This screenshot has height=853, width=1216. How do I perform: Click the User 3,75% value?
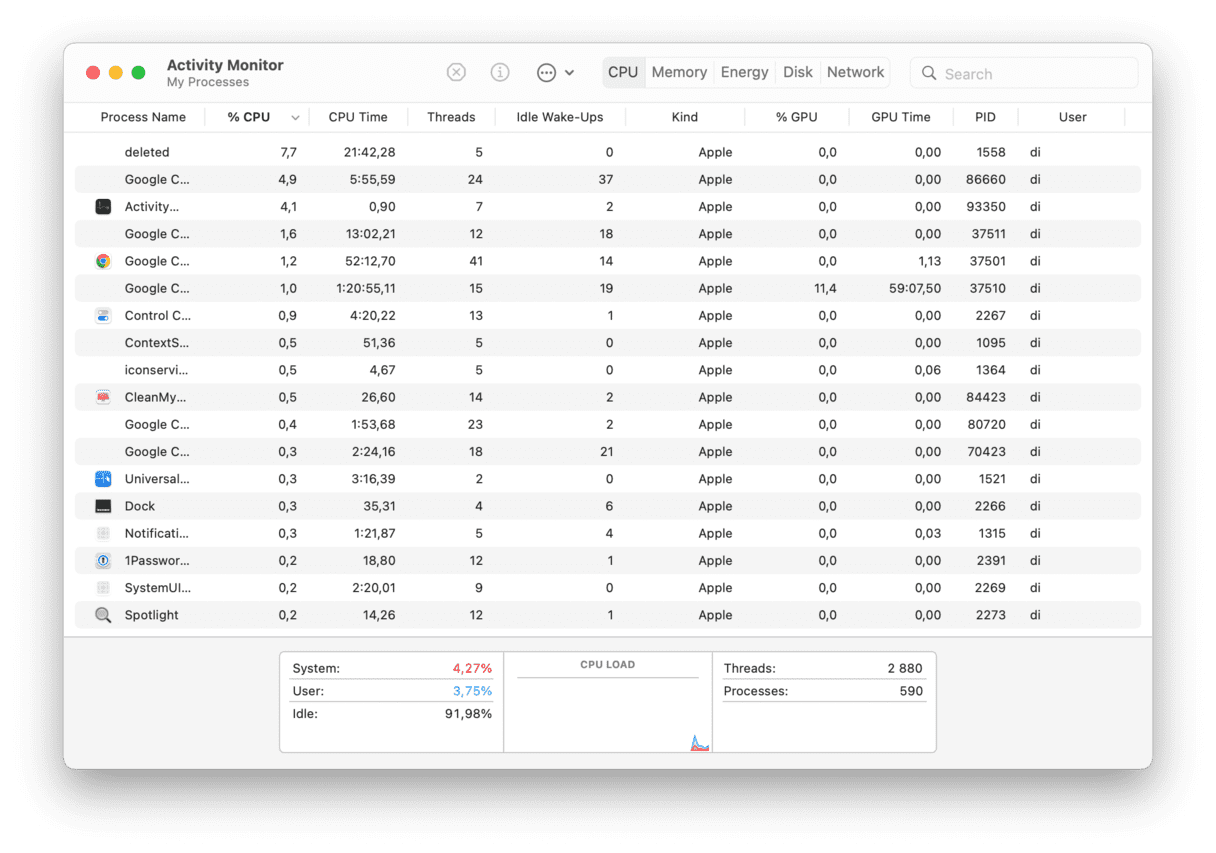(472, 691)
